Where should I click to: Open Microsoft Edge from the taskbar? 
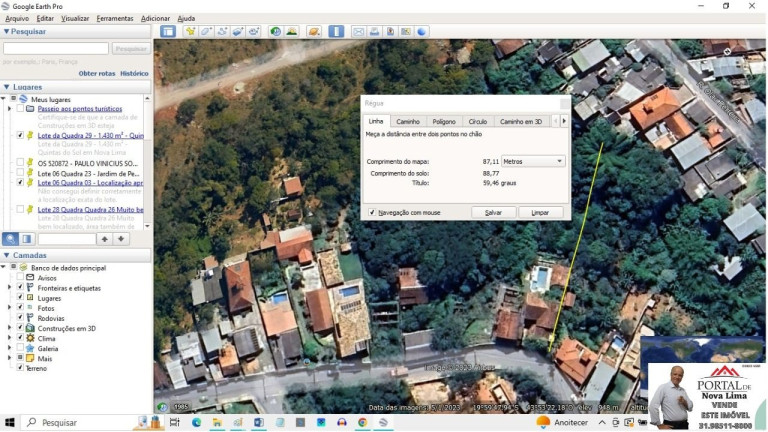point(196,422)
